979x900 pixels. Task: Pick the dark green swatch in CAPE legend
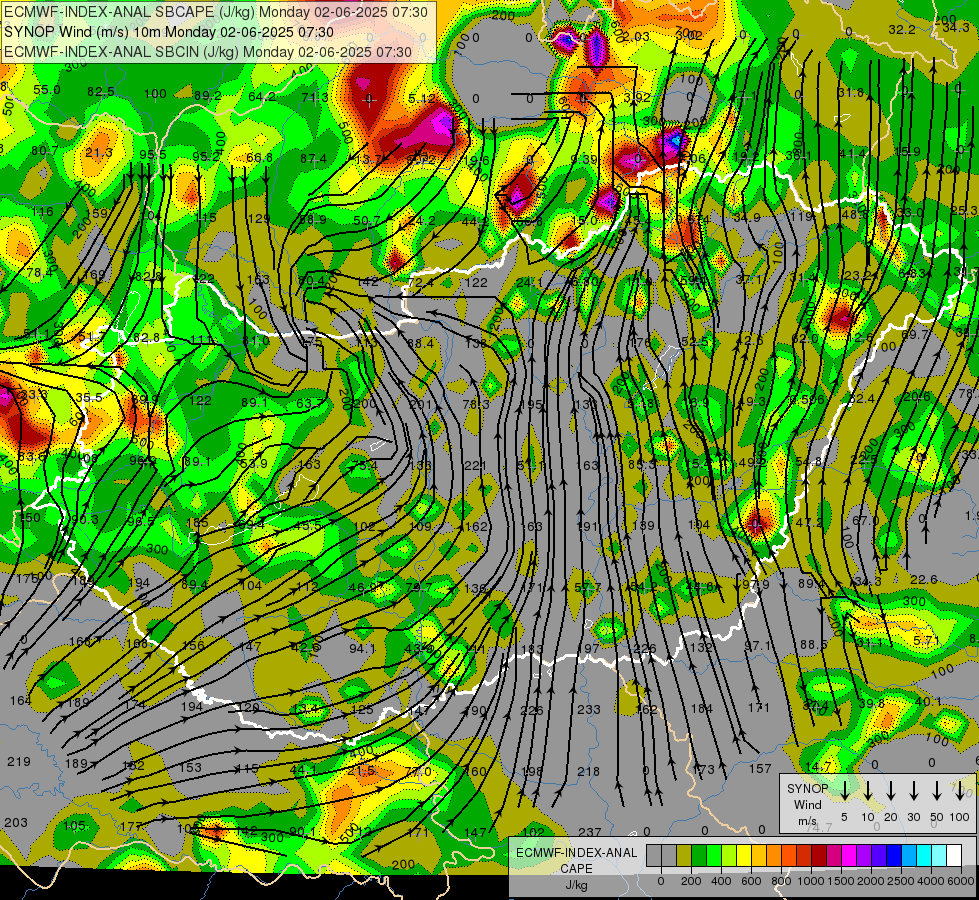point(699,855)
